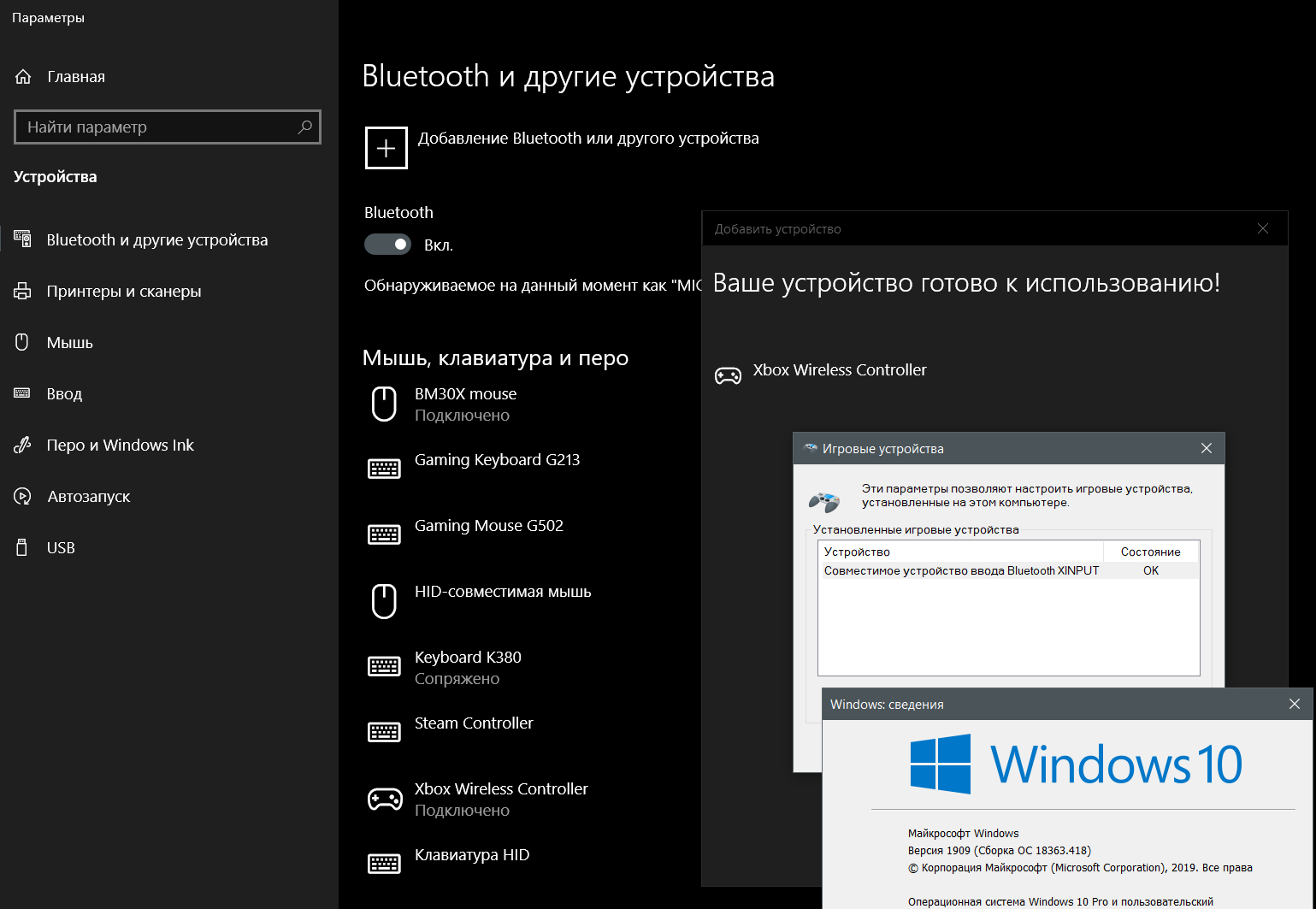Select USB in the sidebar
The image size is (1316, 909).
(61, 547)
